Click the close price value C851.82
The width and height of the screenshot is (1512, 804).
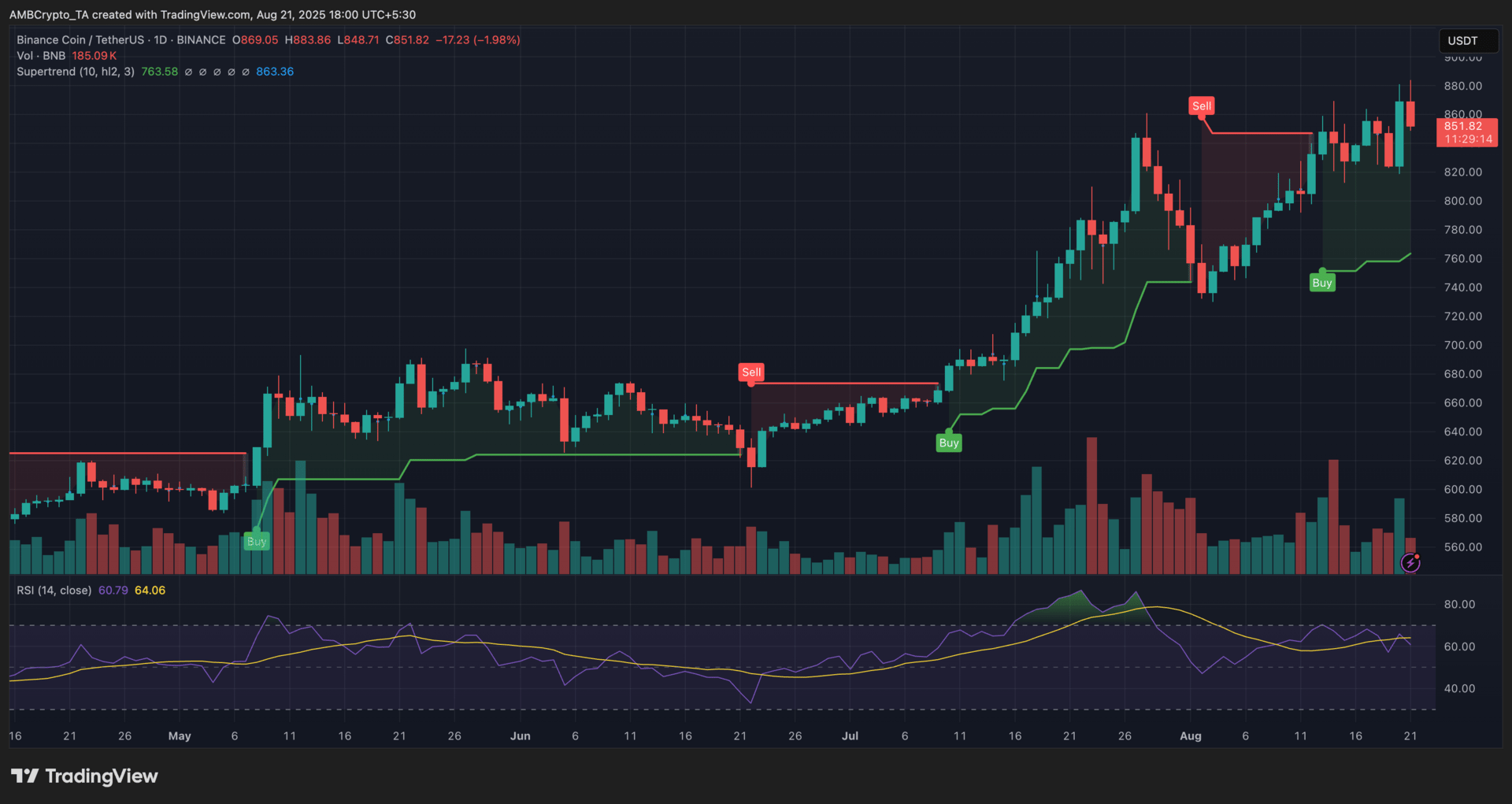coord(407,40)
